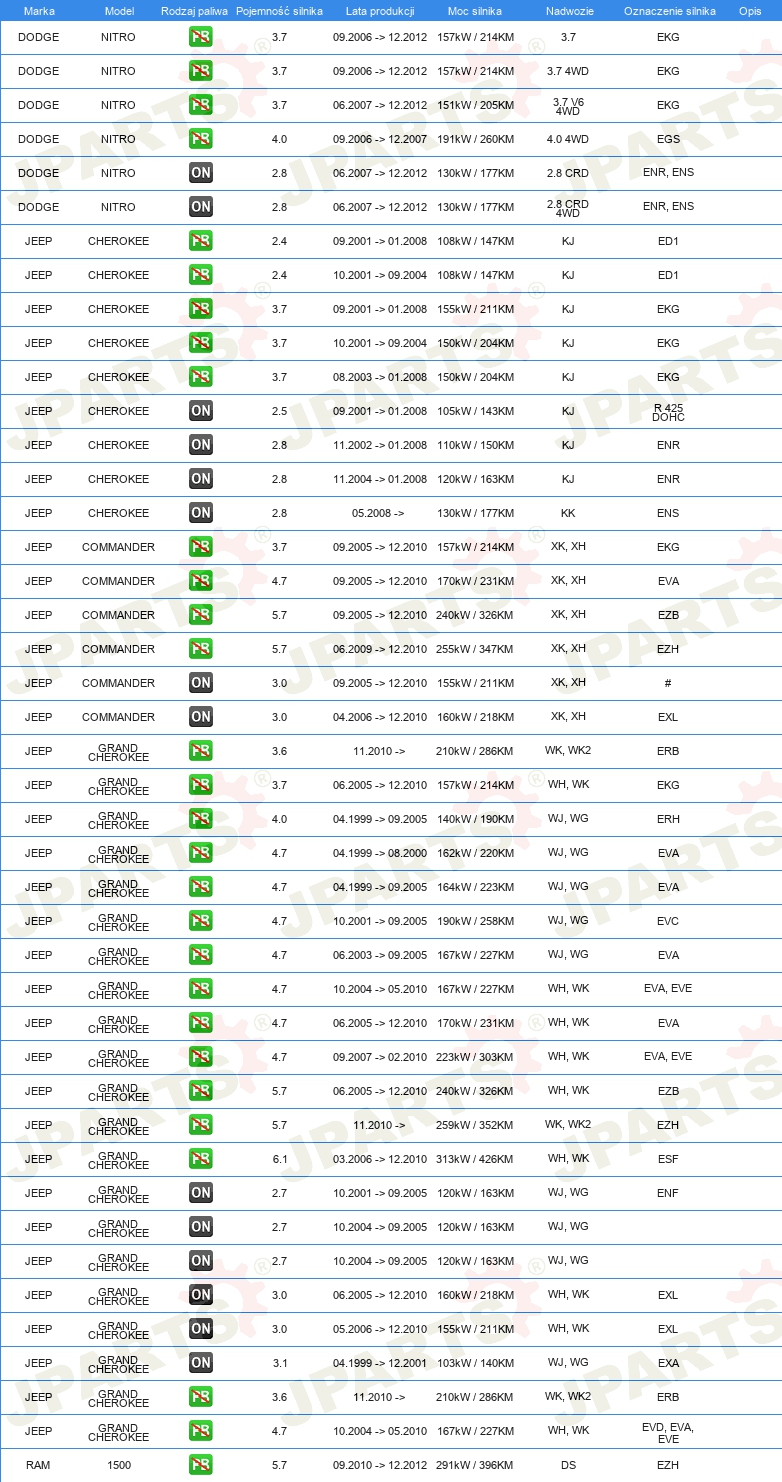Click the Lata produkcji column header
The height and width of the screenshot is (1482, 782).
pos(380,11)
